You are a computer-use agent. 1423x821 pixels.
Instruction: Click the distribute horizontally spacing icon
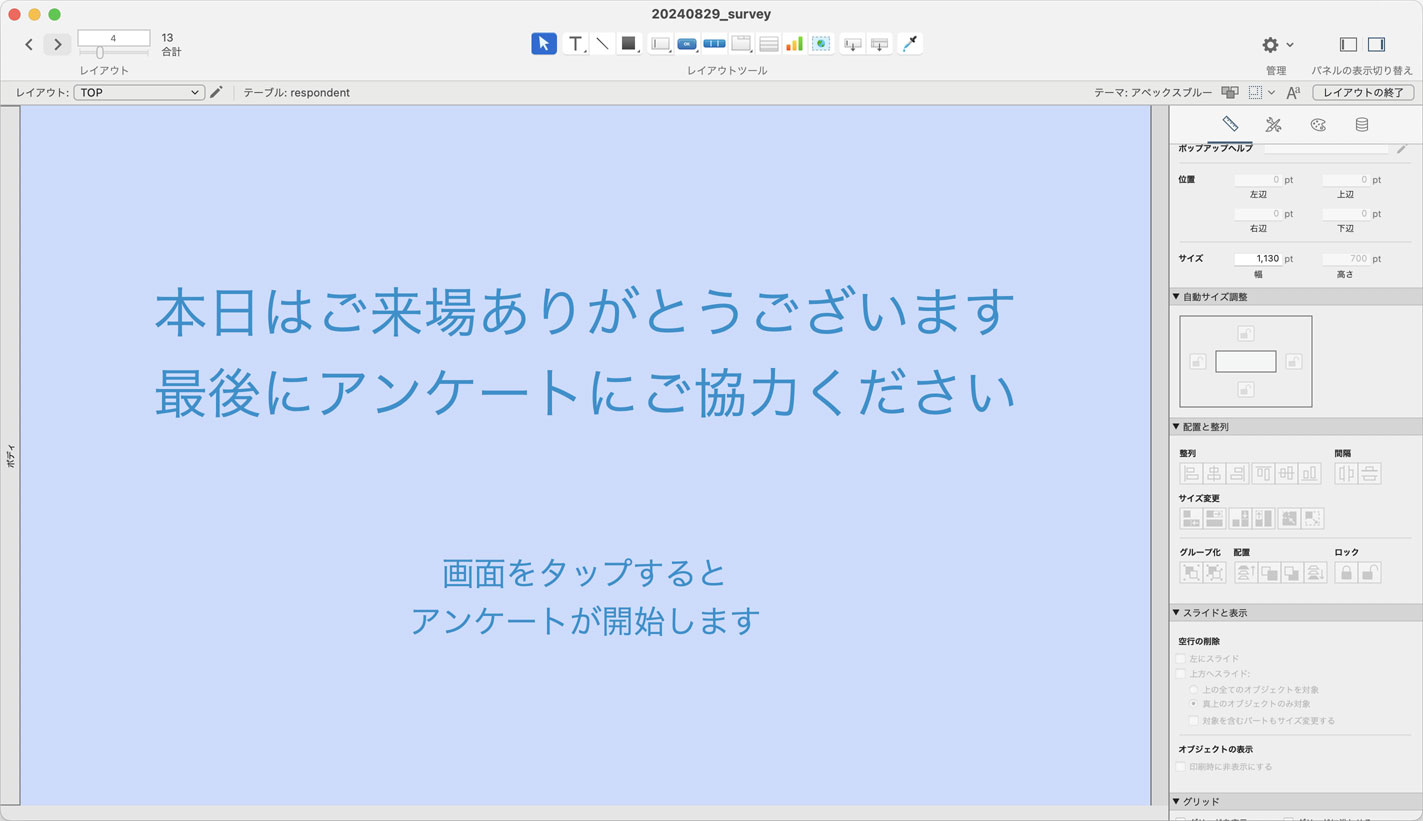(x=1346, y=474)
